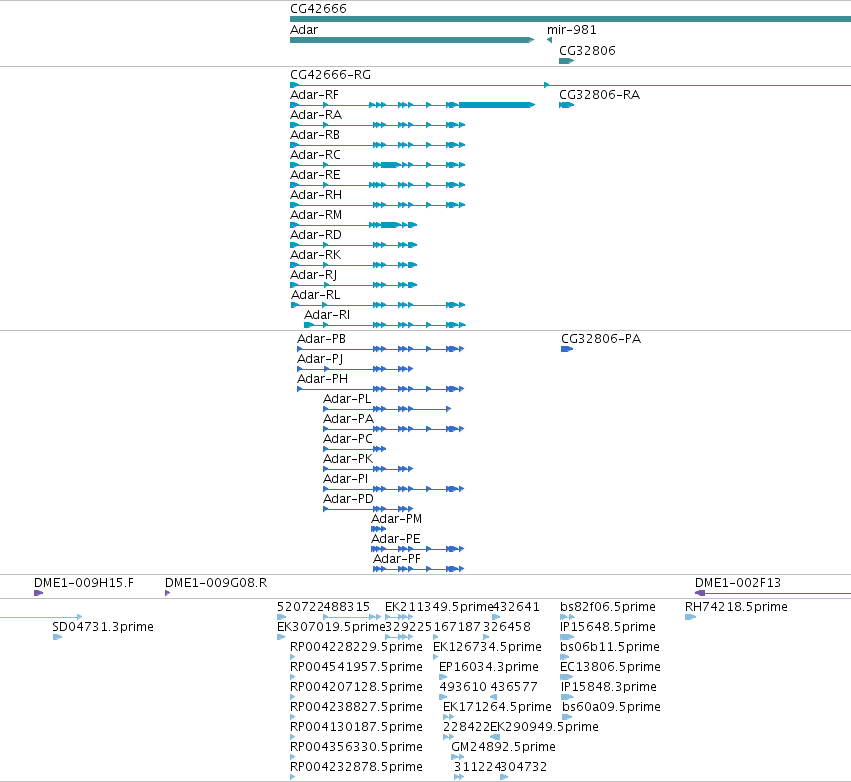Click the Adar-RH transcript label
The image size is (851, 782).
[316, 195]
